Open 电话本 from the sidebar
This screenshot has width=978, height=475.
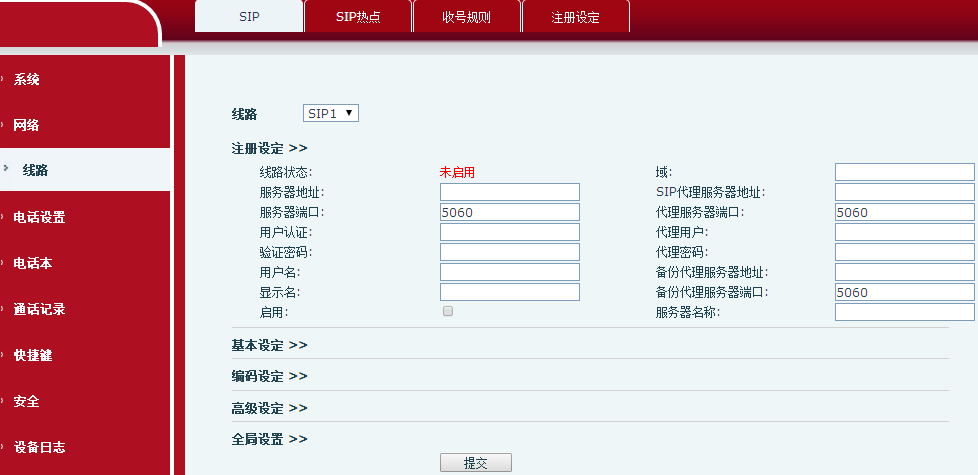coord(33,263)
